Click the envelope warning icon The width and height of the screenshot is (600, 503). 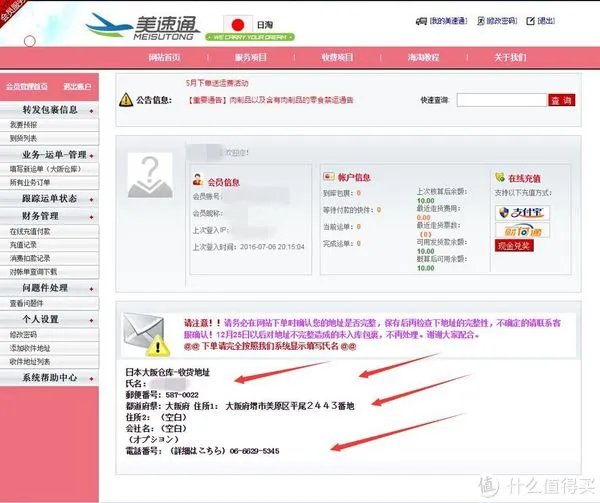[x=146, y=334]
